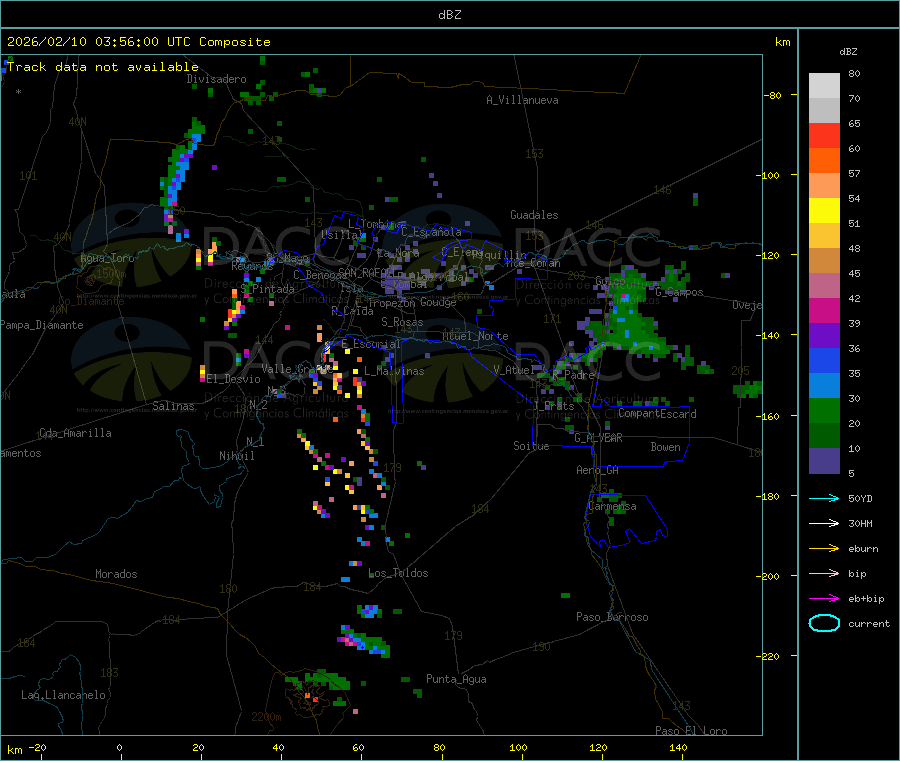The height and width of the screenshot is (761, 900).
Task: Click the 'Salinas' place label
Action: tap(173, 406)
